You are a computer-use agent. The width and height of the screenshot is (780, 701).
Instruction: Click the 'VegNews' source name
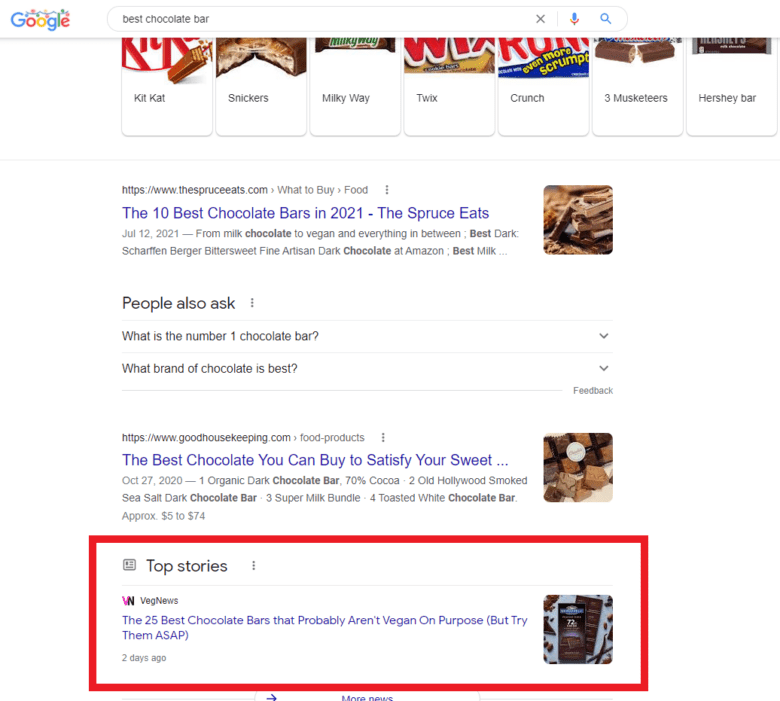[159, 601]
